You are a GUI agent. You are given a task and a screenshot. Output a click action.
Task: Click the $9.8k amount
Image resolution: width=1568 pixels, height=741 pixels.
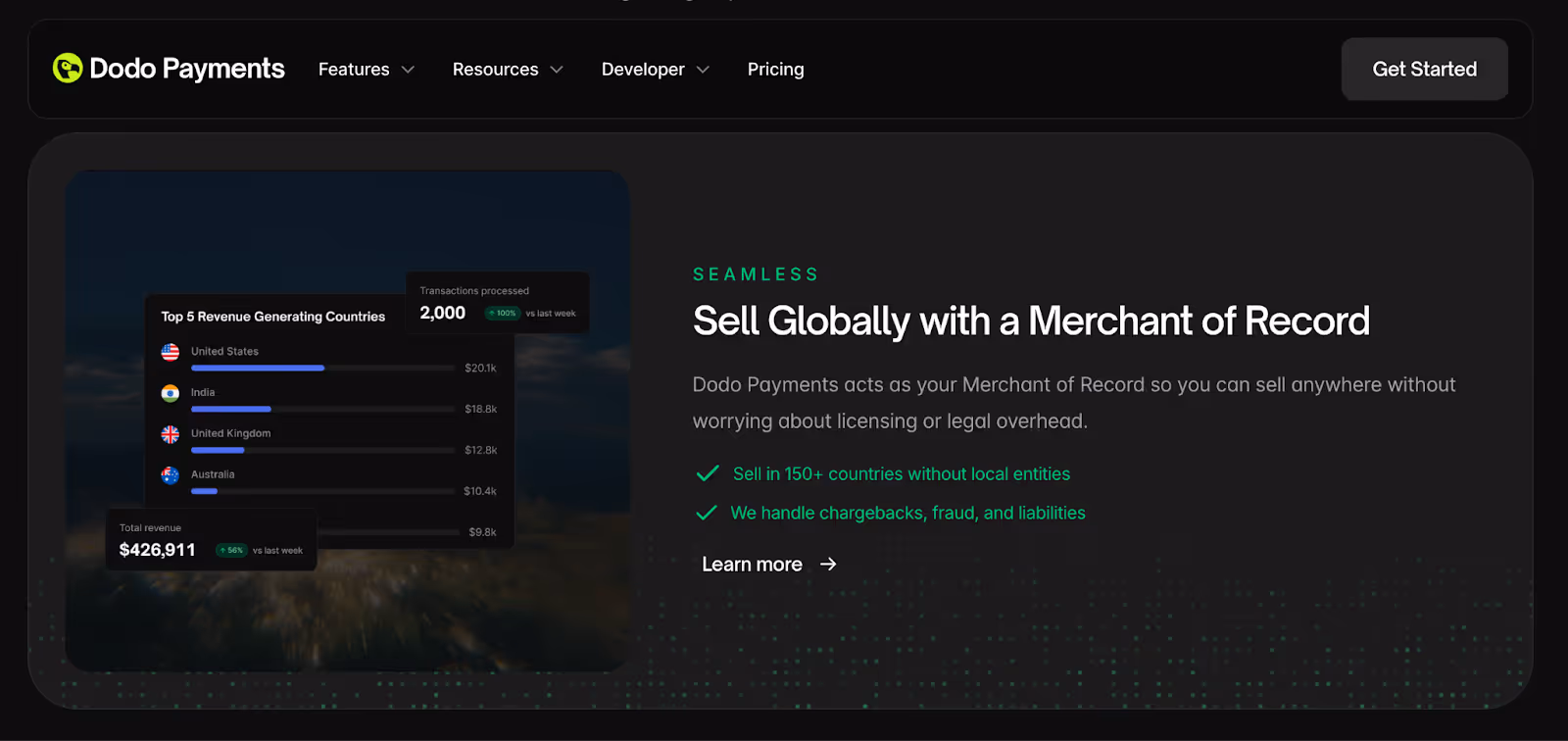point(482,533)
